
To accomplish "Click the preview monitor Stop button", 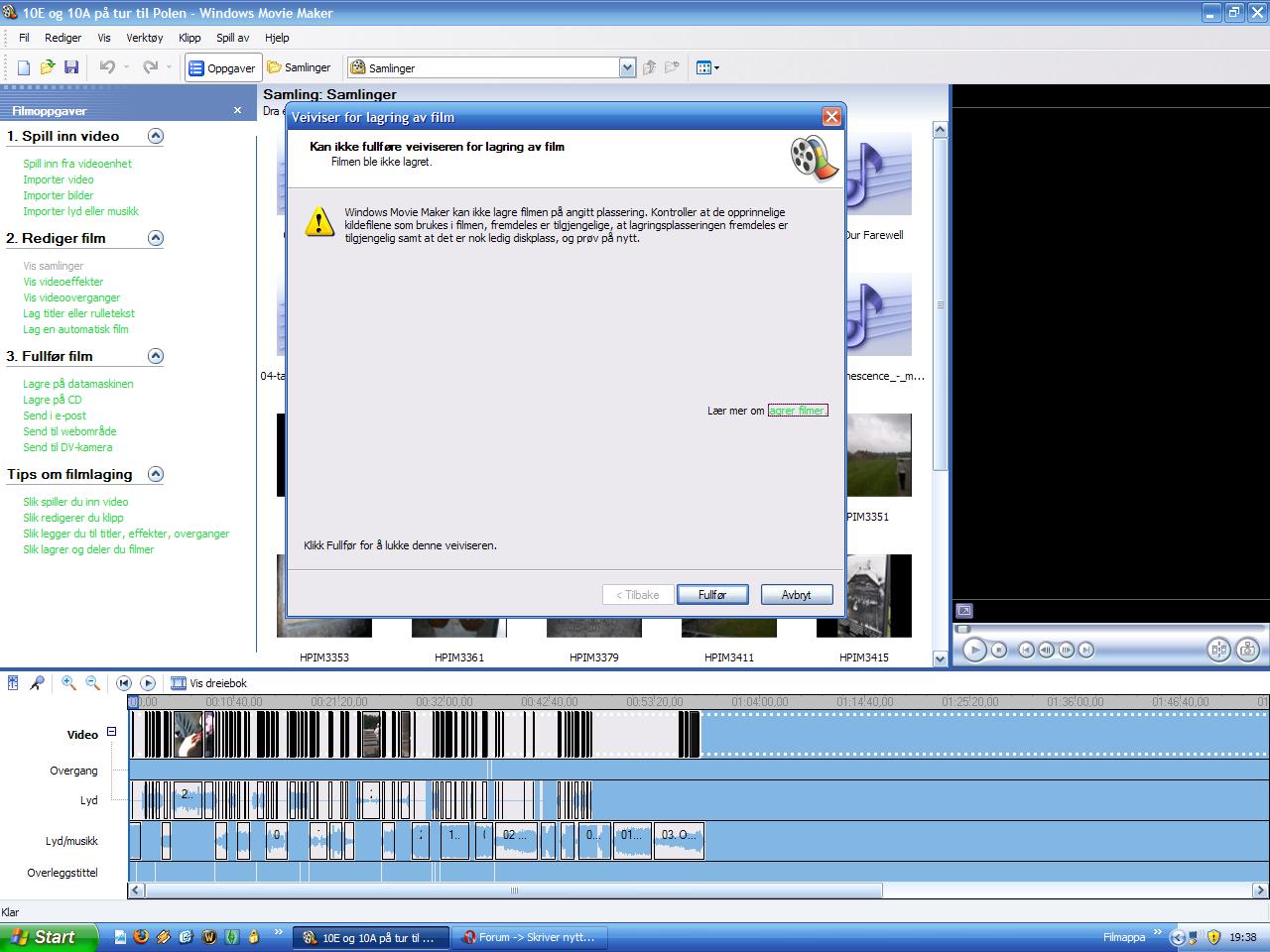I will point(999,650).
